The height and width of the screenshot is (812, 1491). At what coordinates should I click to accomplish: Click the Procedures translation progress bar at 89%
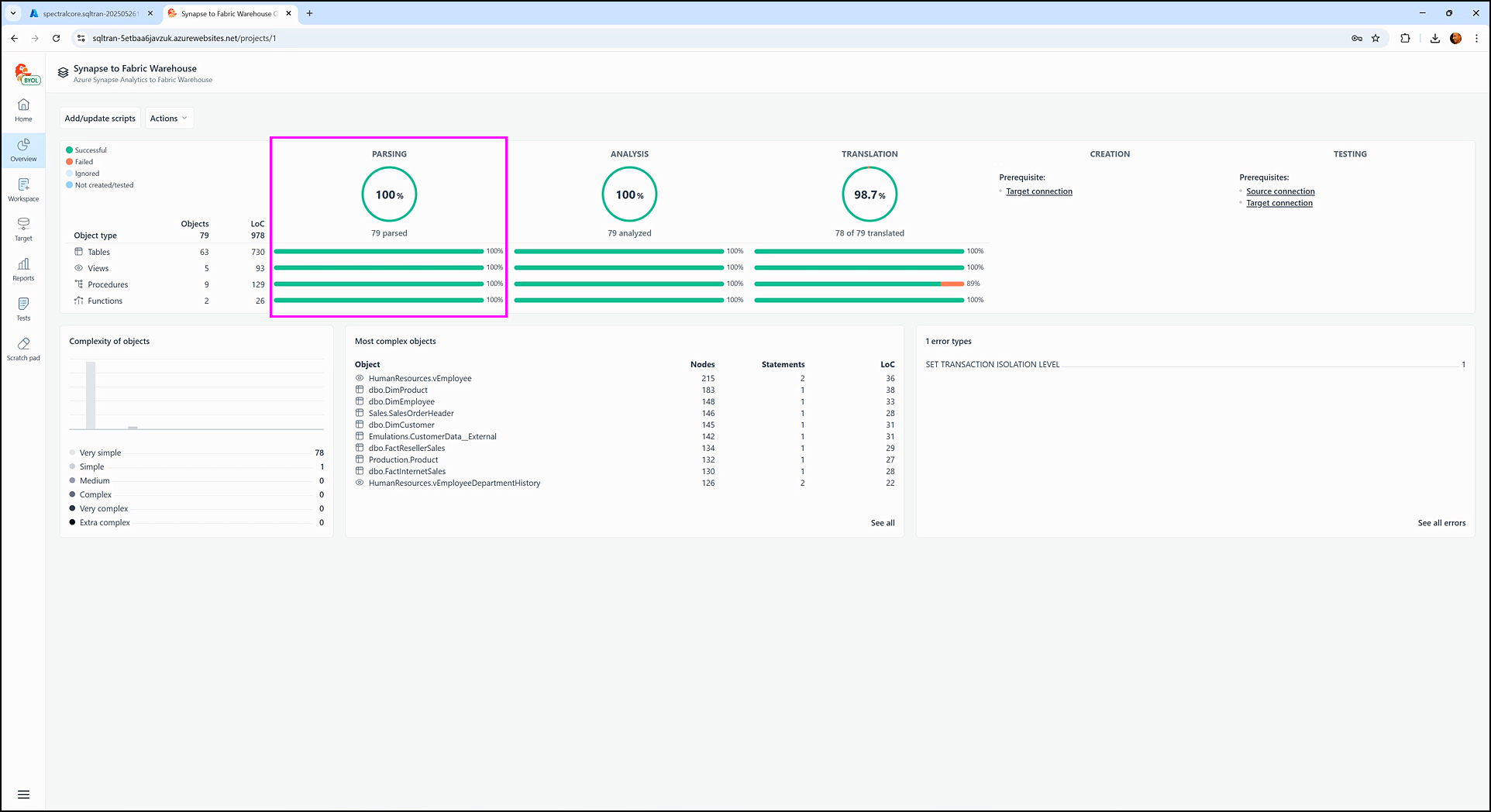859,284
